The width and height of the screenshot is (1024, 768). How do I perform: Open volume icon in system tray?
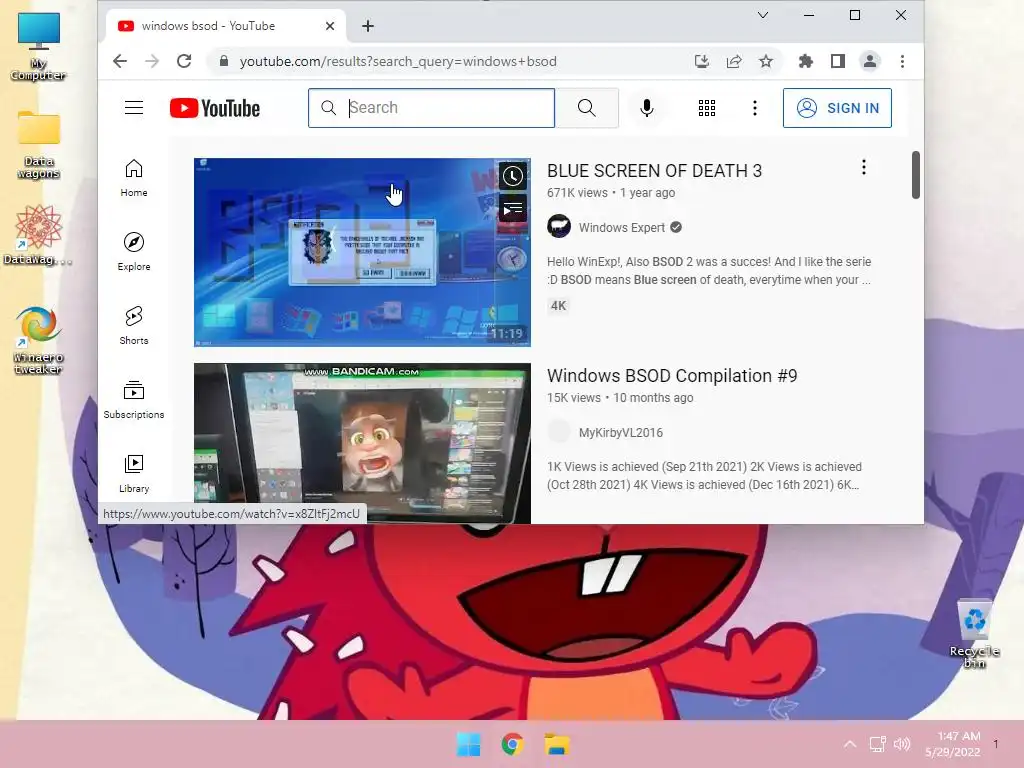(902, 744)
